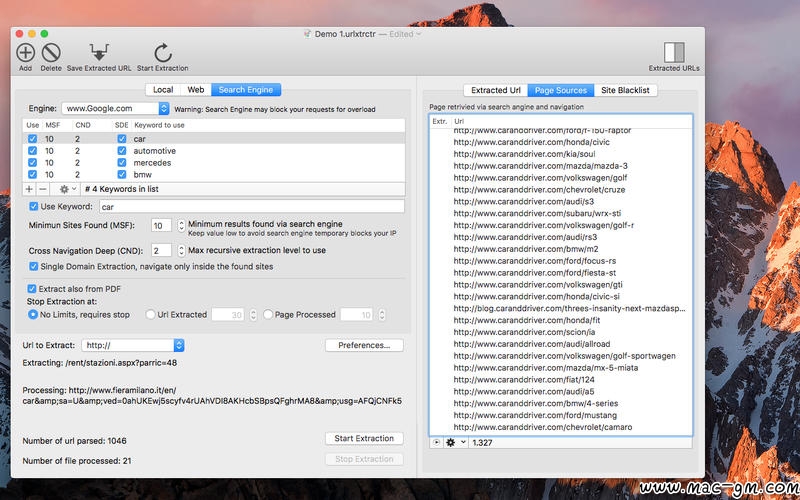
Task: Select the caranddriver honda/civic URL row
Action: coord(561,142)
